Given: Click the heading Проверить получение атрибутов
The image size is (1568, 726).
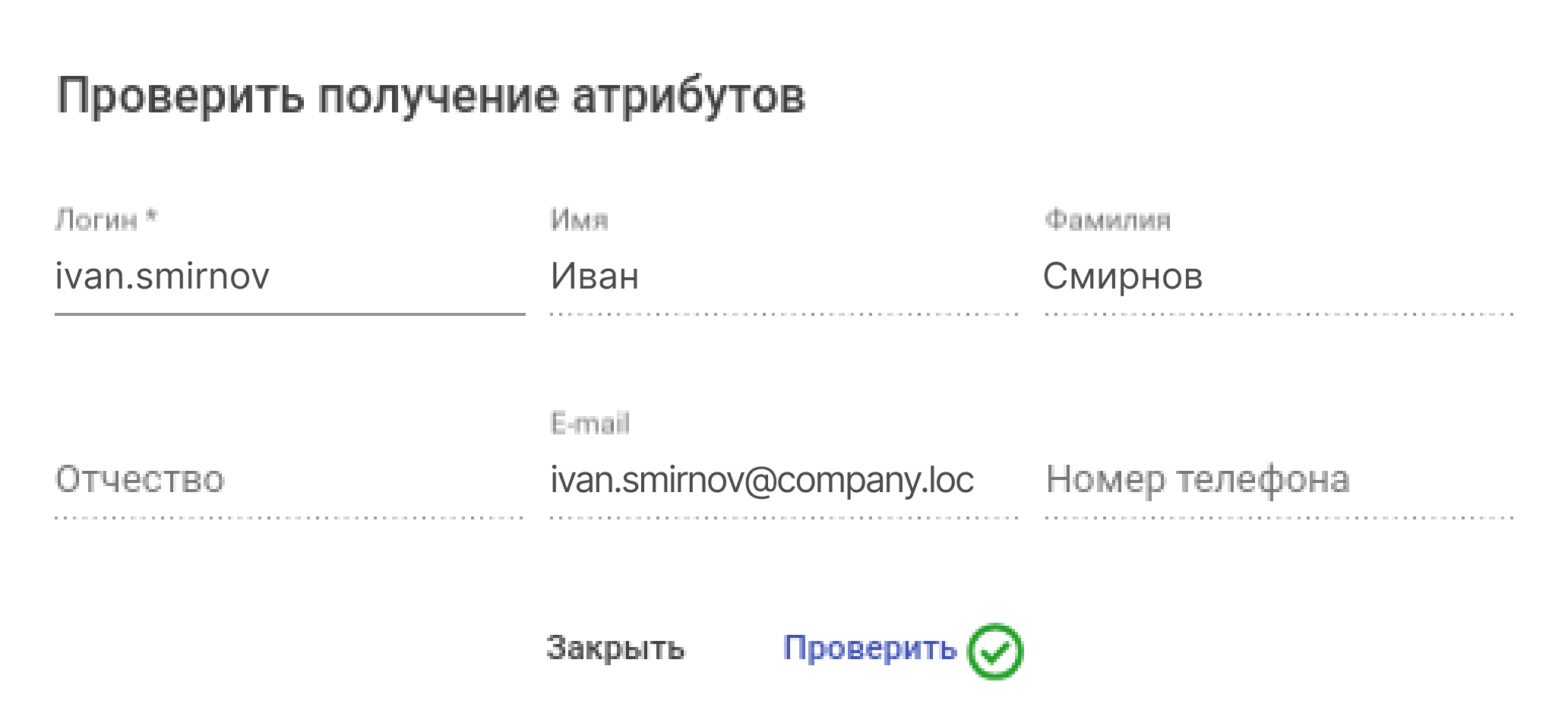Looking at the screenshot, I should click(431, 97).
